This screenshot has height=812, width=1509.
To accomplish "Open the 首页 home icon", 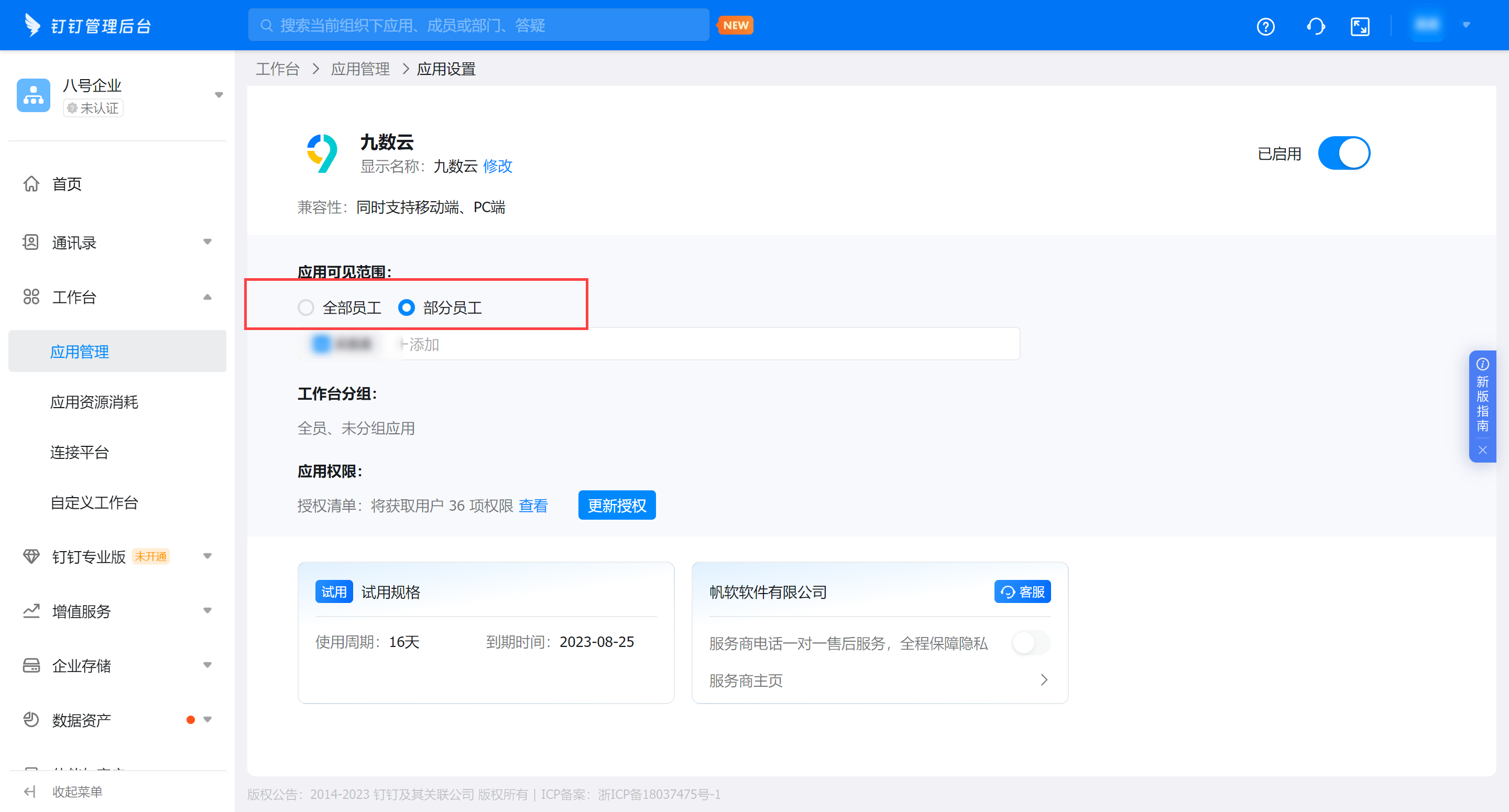I will (x=31, y=183).
